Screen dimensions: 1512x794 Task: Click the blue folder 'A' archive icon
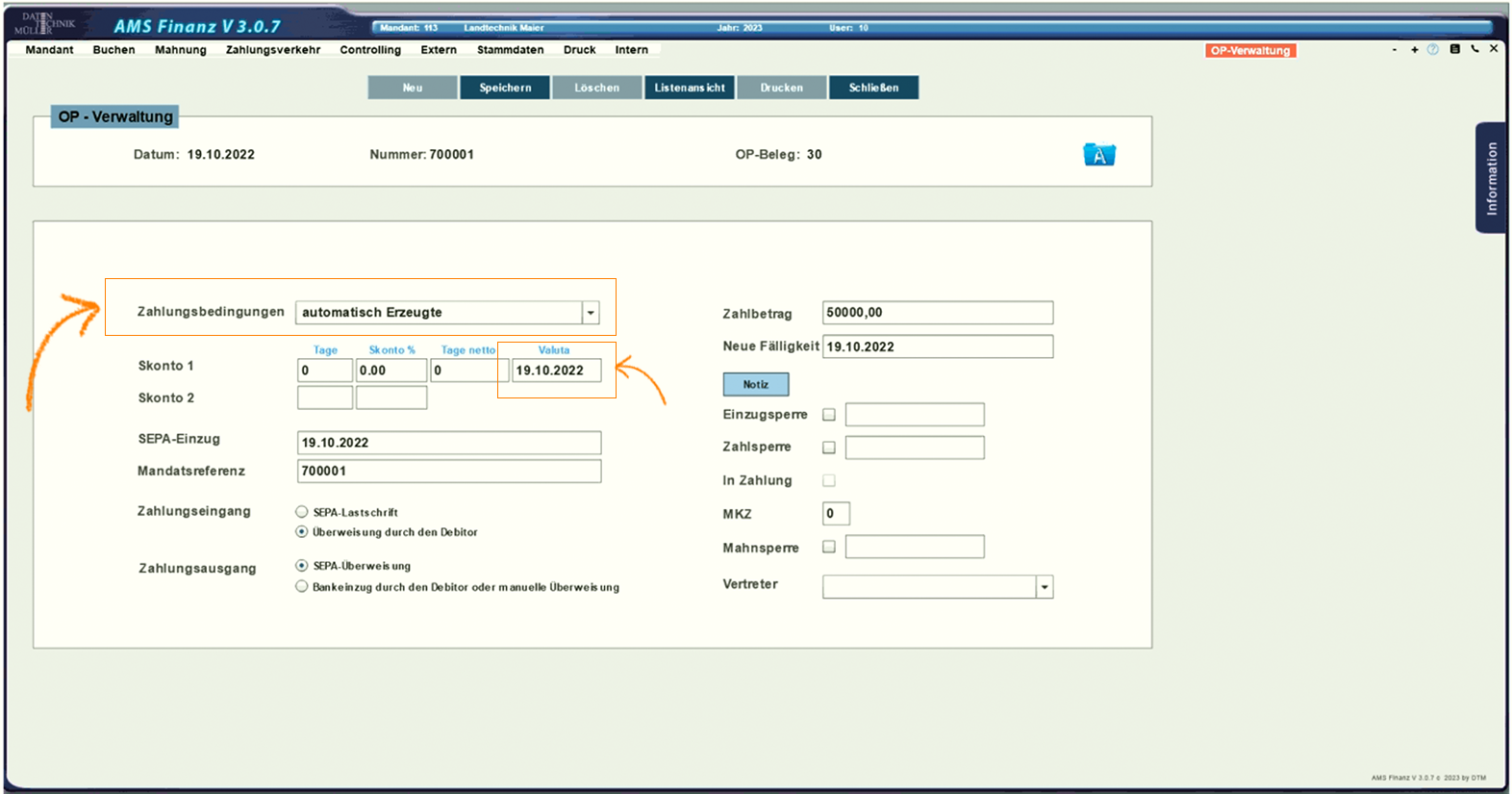[1098, 155]
